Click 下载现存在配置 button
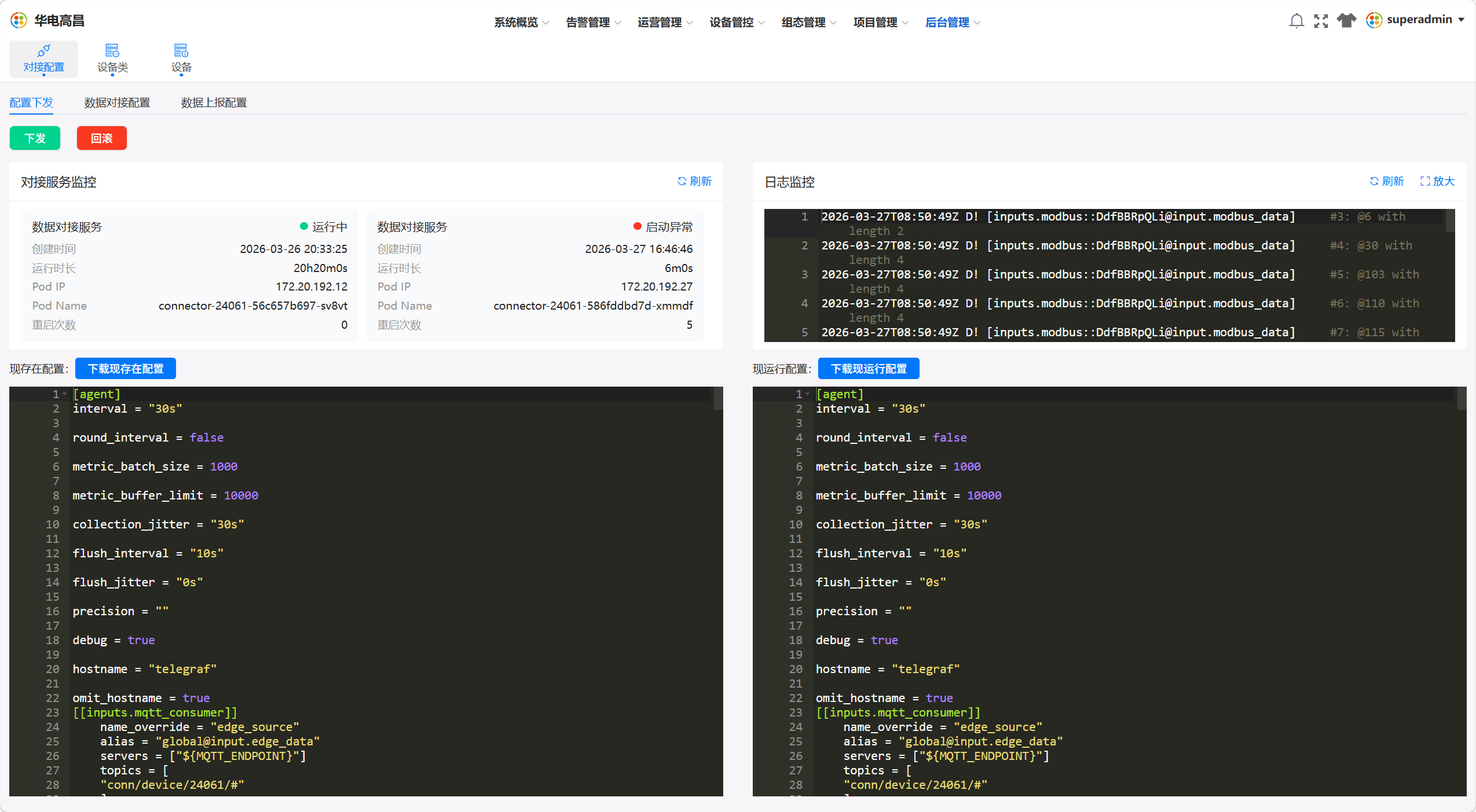 pos(126,369)
